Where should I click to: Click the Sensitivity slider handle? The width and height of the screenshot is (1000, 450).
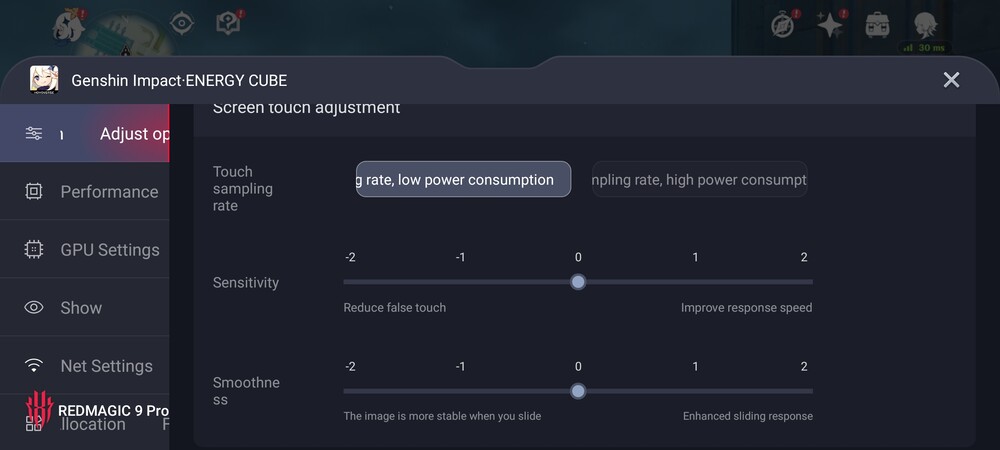[x=578, y=282]
